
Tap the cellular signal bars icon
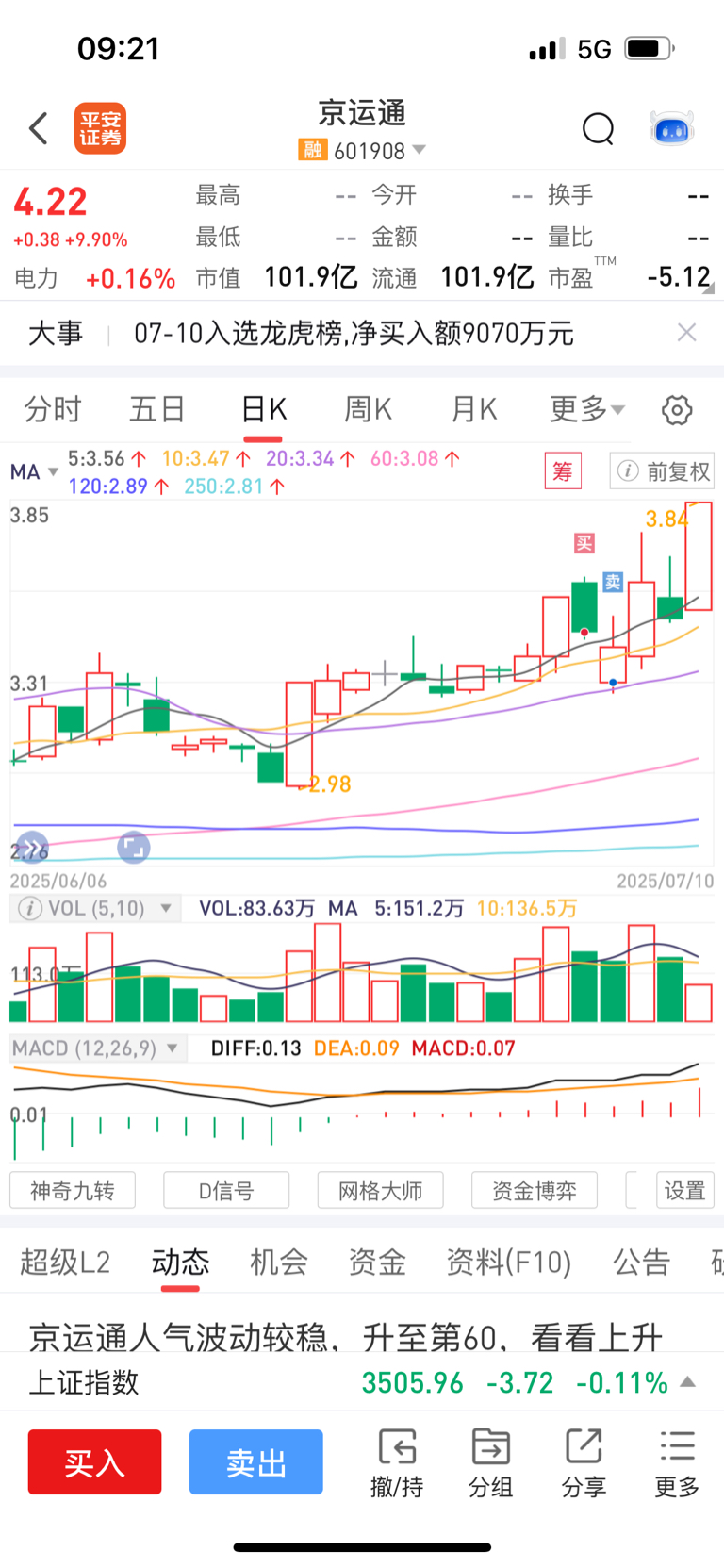point(547,48)
